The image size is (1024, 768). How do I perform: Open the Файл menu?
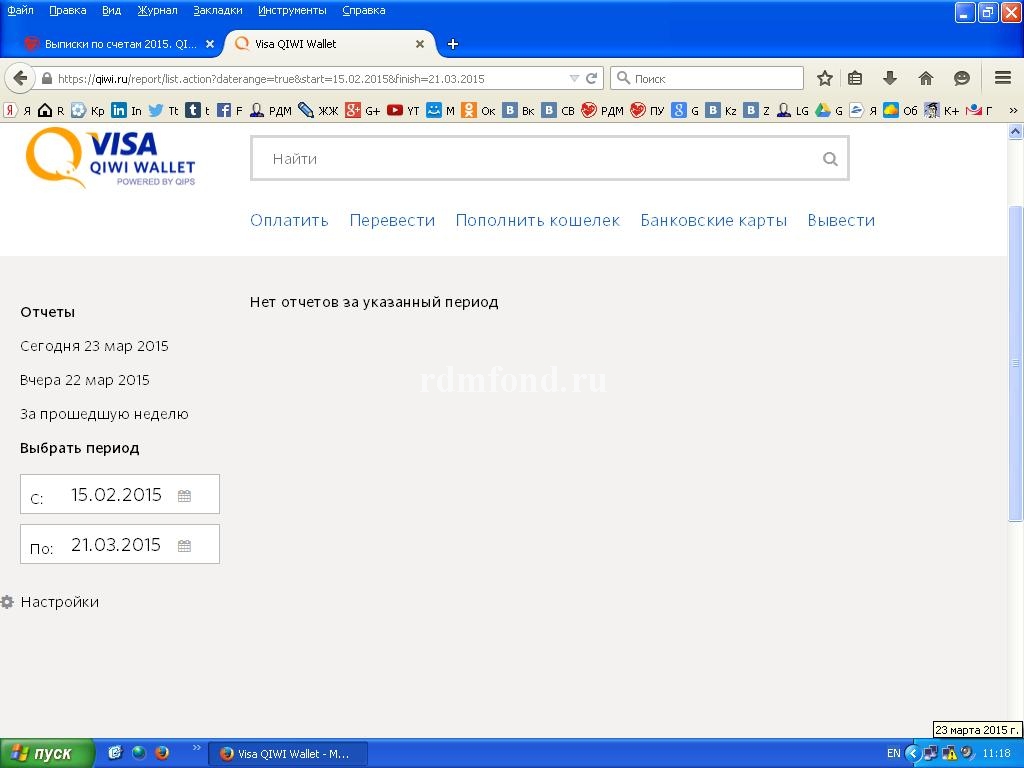tap(20, 10)
